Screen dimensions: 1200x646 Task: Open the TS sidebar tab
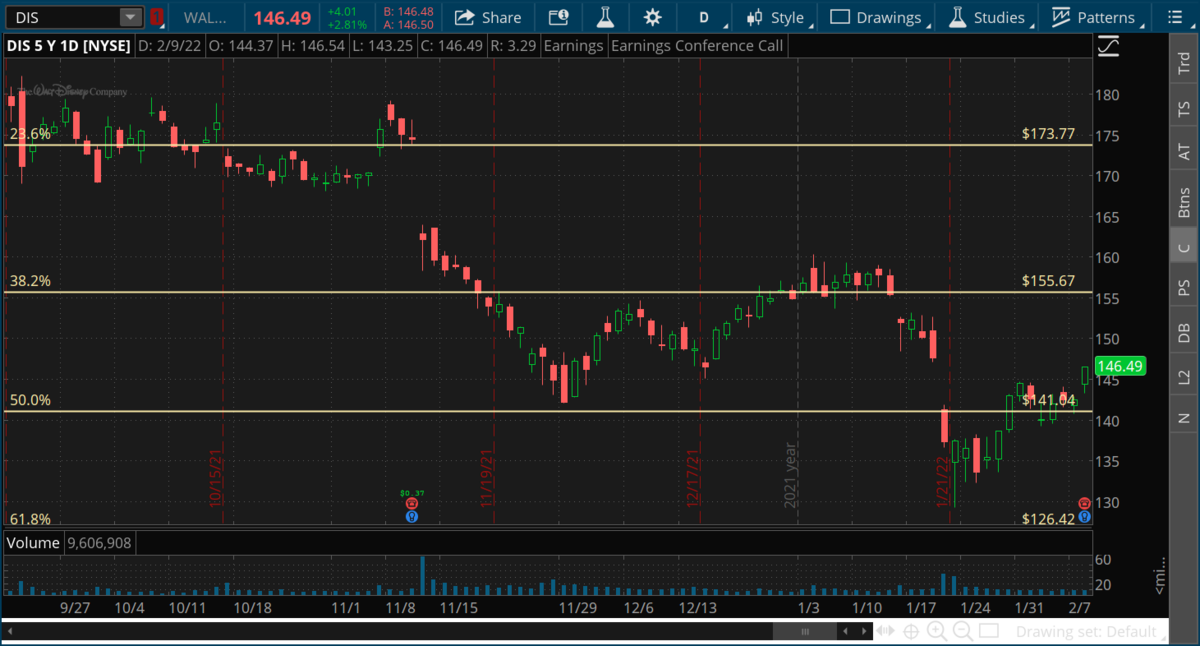pos(1184,109)
